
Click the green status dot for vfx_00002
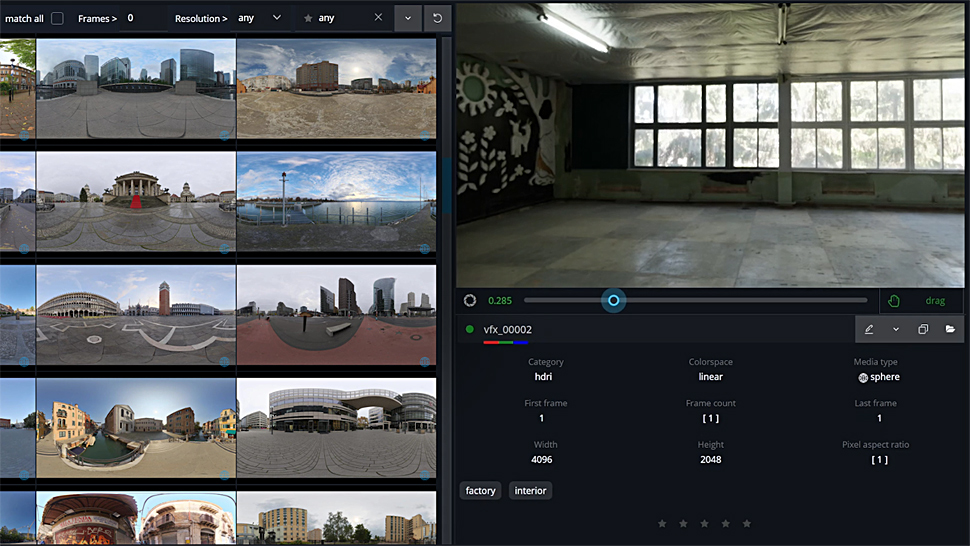[x=470, y=330]
